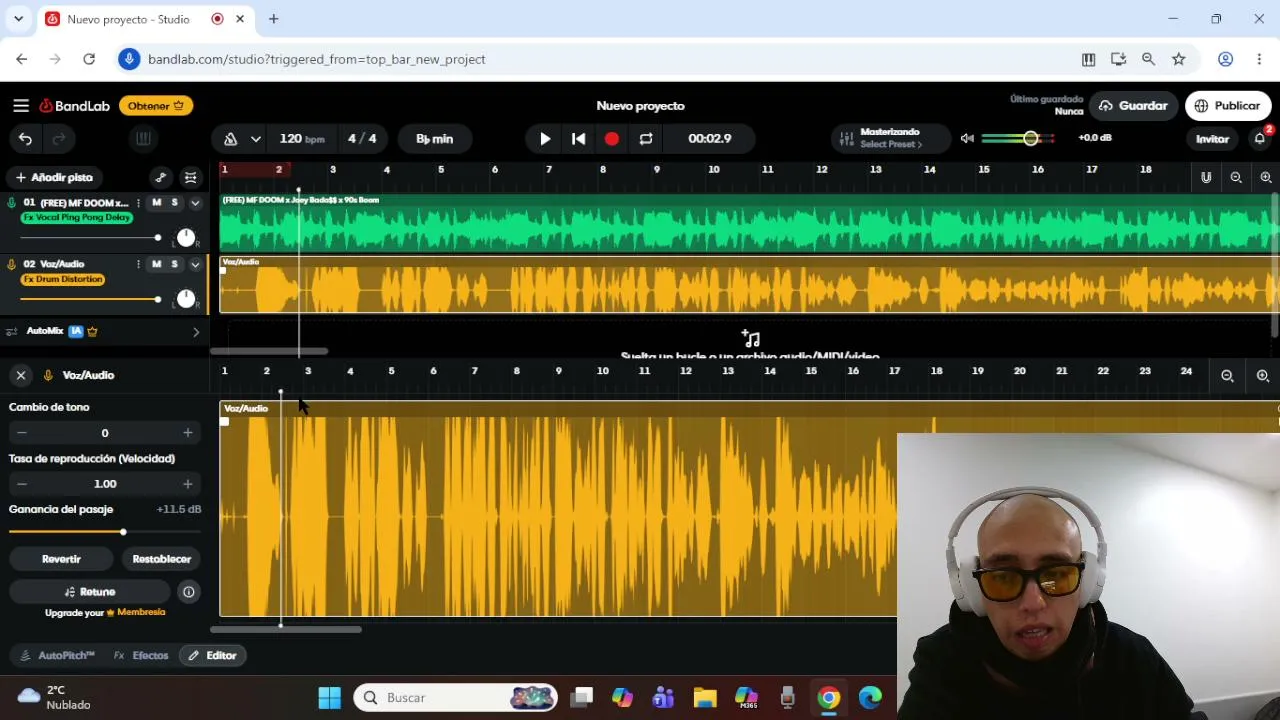This screenshot has height=720, width=1280.
Task: Adjust the master volume slider
Action: [x=1018, y=138]
